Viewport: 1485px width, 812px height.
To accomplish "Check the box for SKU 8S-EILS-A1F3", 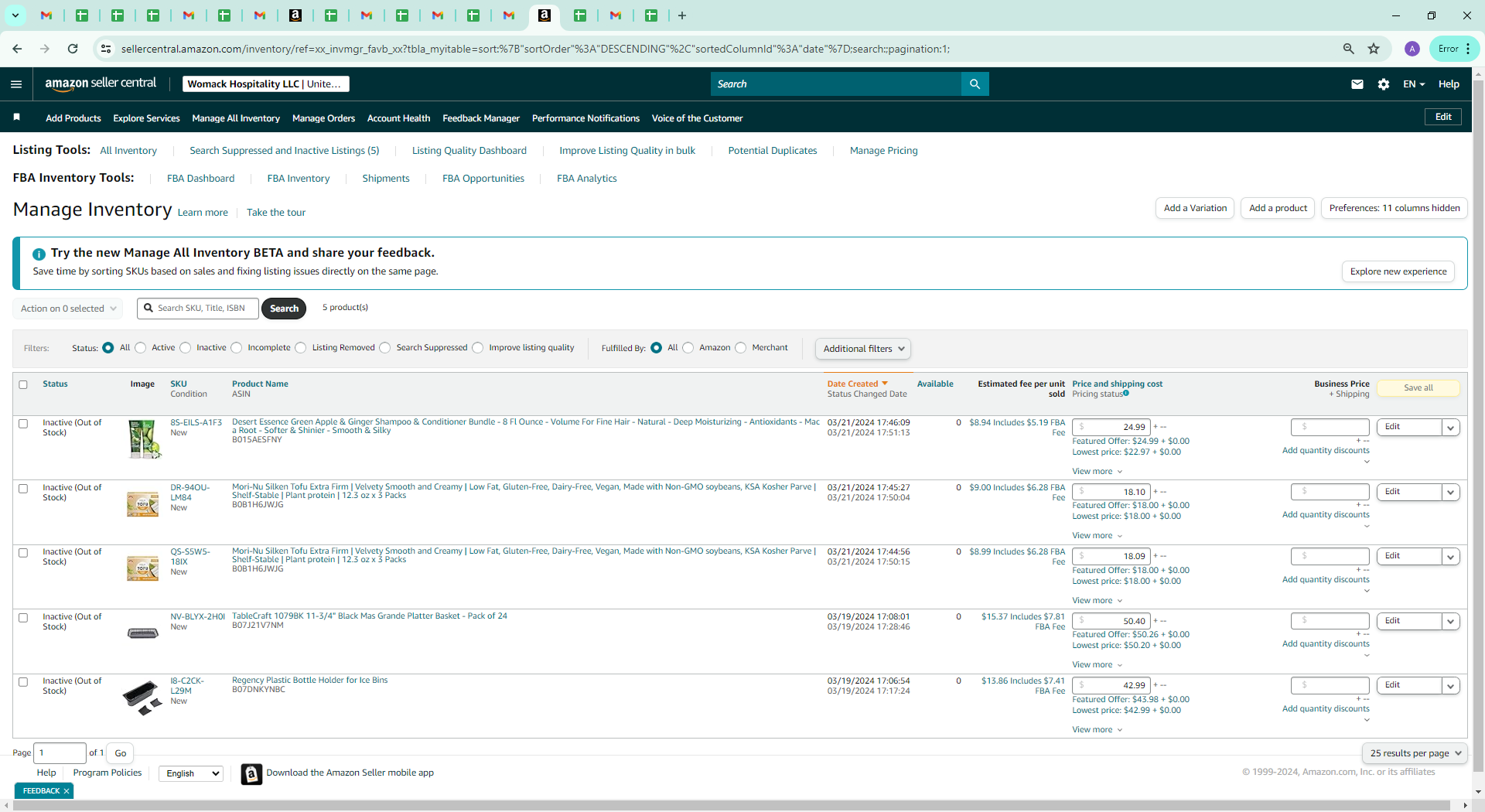I will coord(23,424).
